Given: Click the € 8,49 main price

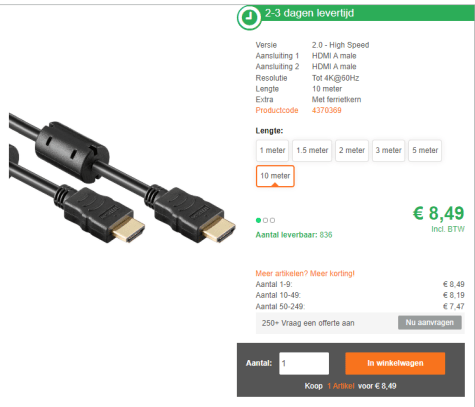Looking at the screenshot, I should 438,213.
